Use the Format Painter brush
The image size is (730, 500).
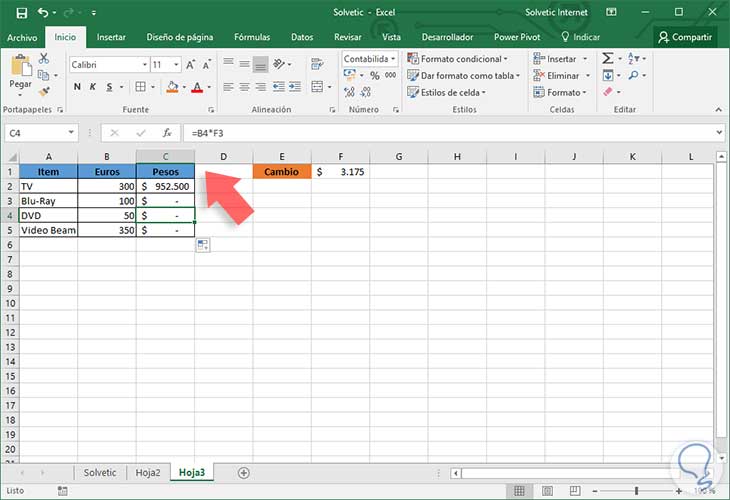44,92
